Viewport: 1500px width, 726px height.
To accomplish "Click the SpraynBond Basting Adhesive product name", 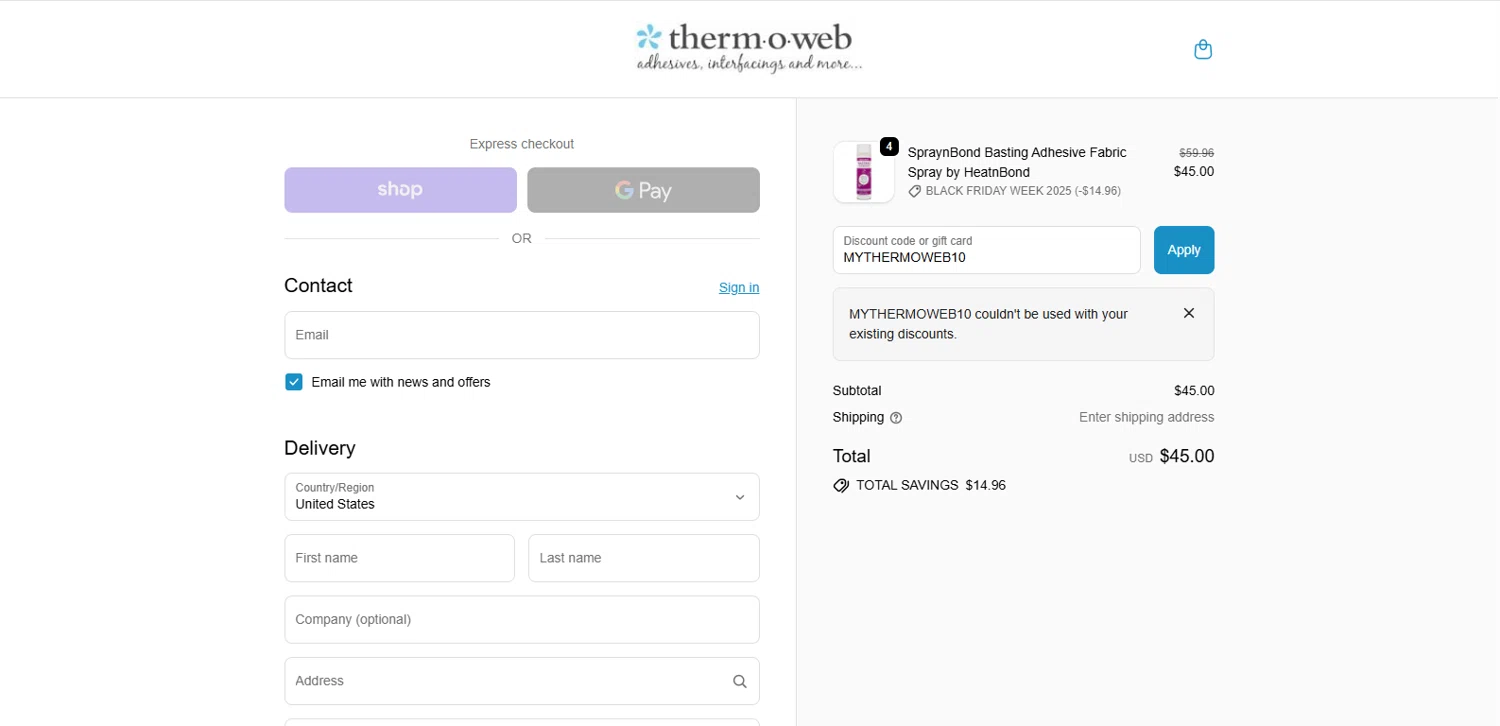I will point(1017,162).
